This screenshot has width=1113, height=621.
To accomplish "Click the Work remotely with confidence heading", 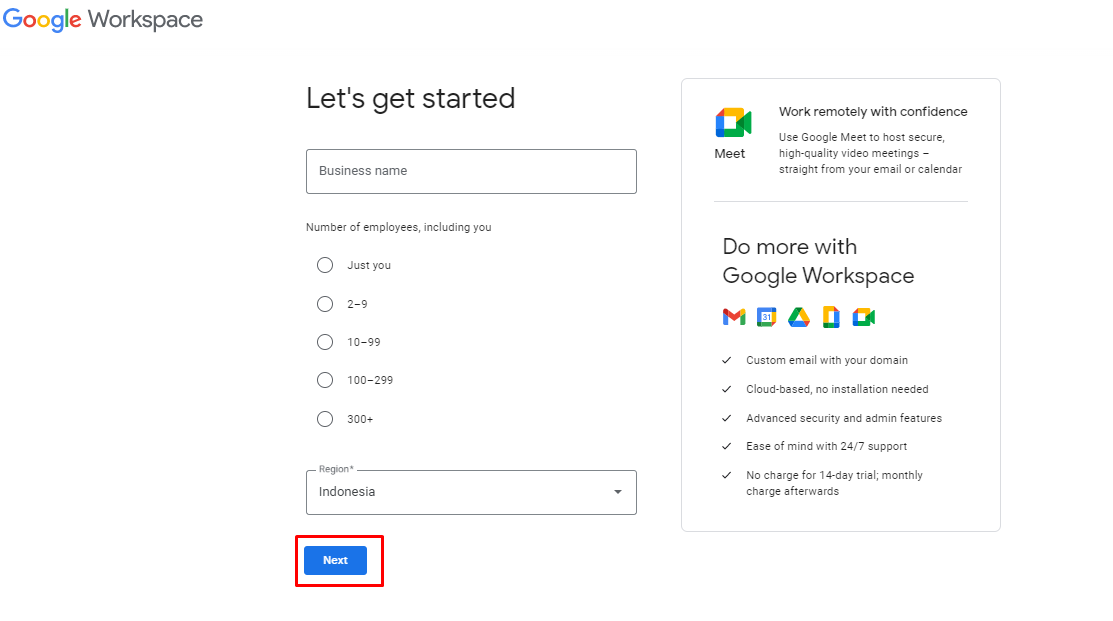I will click(873, 111).
